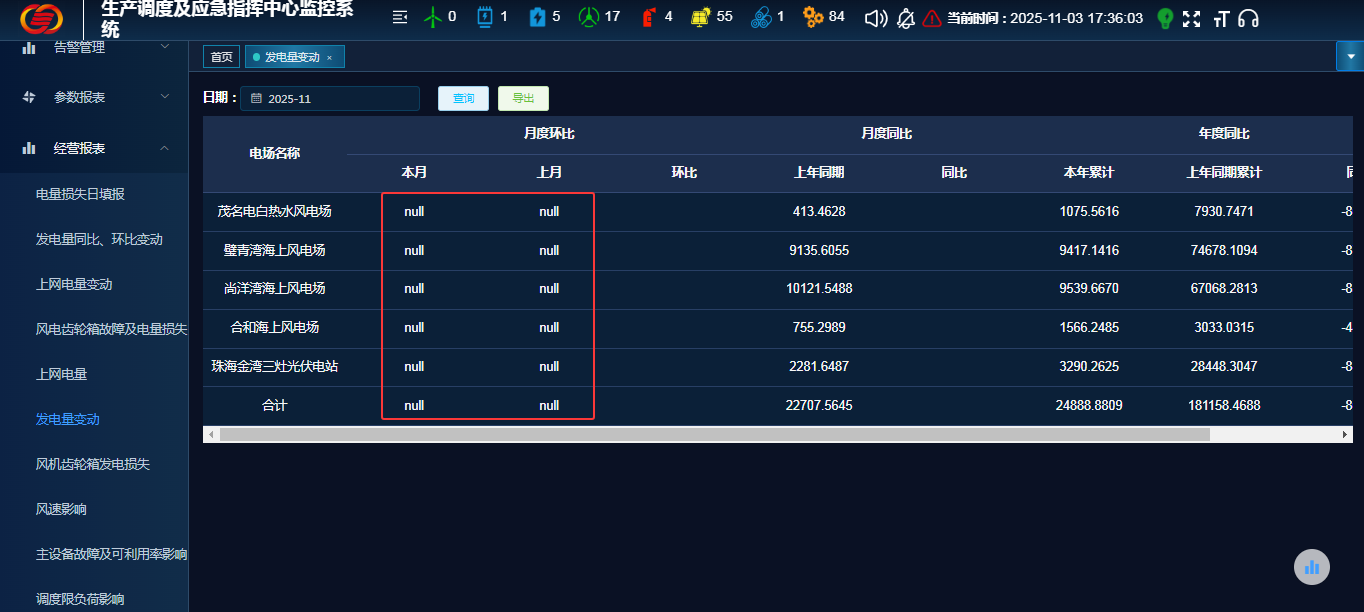Open the headset support icon

1248,18
